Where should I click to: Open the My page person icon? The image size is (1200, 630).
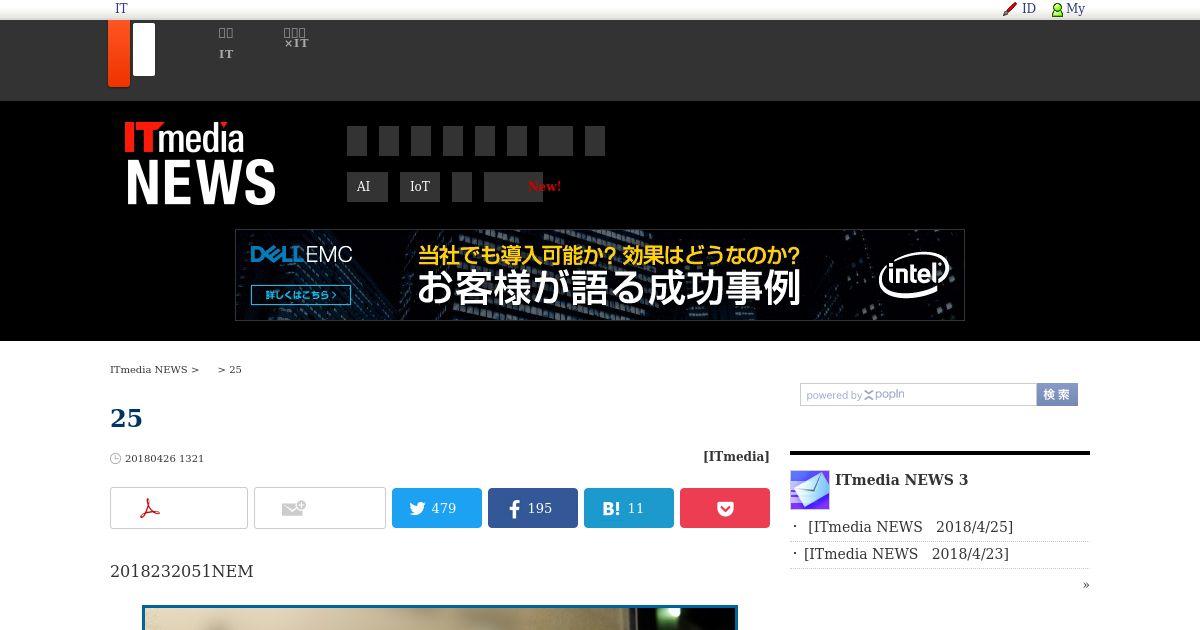tap(1057, 9)
